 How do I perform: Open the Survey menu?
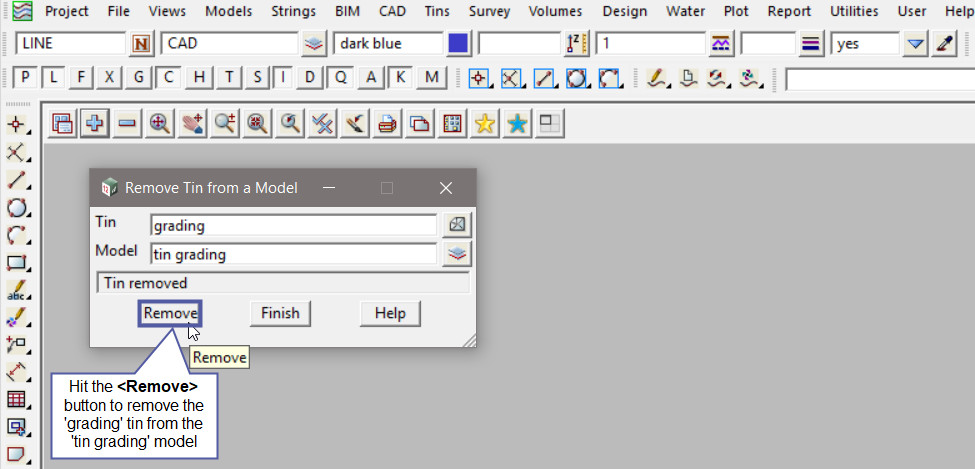[x=489, y=12]
